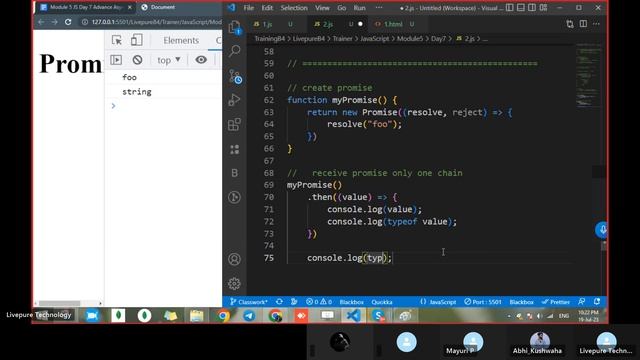This screenshot has width=640, height=360.
Task: Click the live expression eye icon
Action: coord(201,60)
